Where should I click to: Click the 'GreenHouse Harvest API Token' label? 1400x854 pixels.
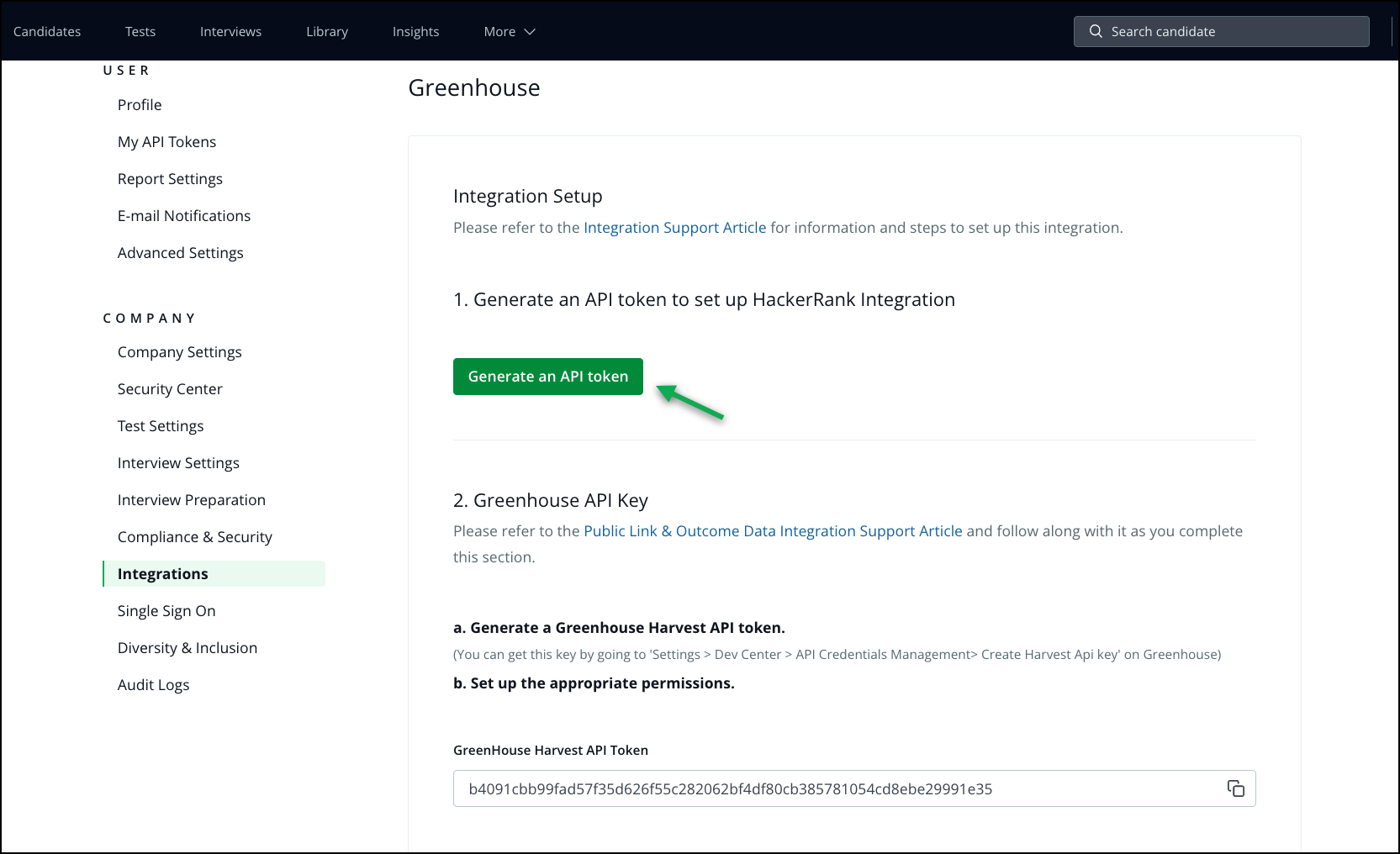click(x=551, y=750)
